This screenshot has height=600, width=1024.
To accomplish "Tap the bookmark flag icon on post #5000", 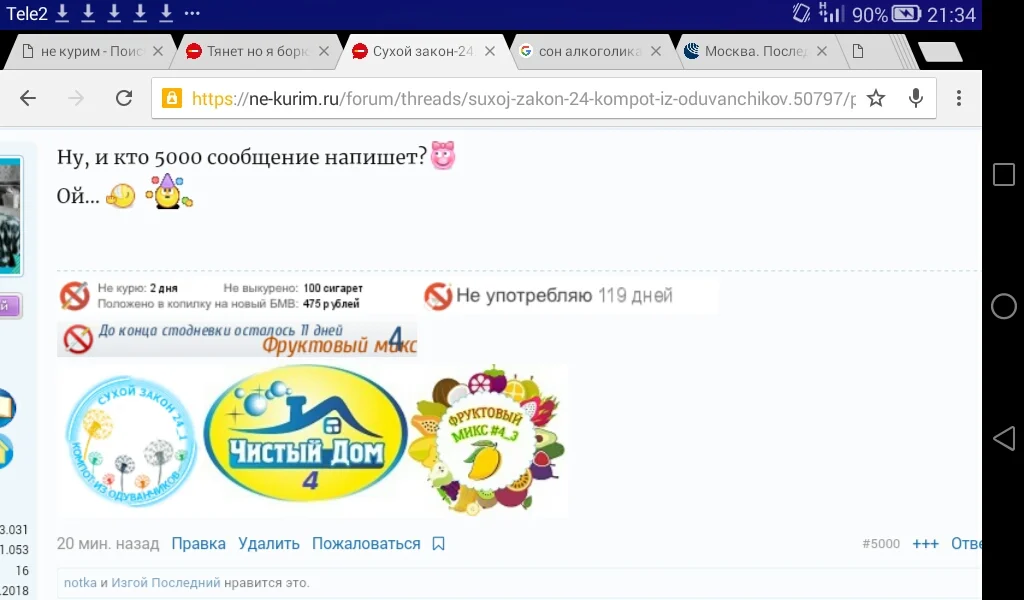I will point(437,543).
